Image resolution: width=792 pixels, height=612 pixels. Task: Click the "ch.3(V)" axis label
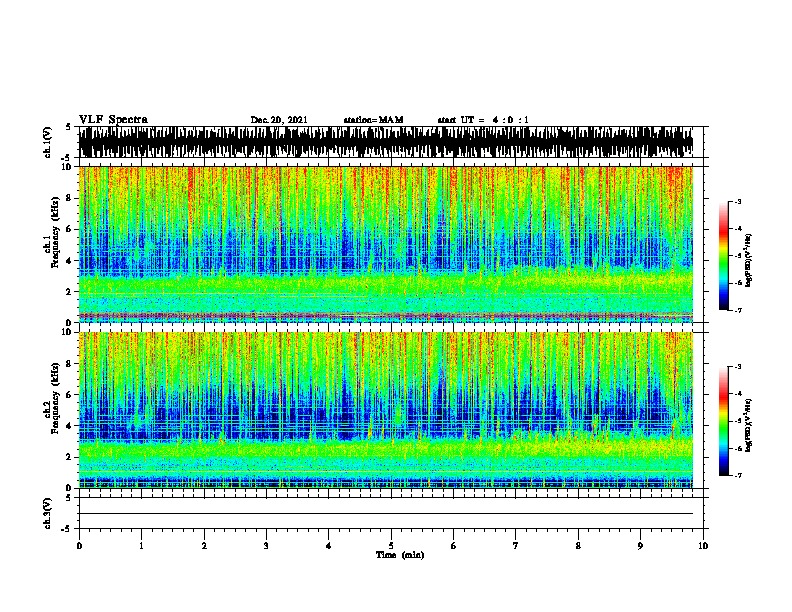pyautogui.click(x=48, y=514)
